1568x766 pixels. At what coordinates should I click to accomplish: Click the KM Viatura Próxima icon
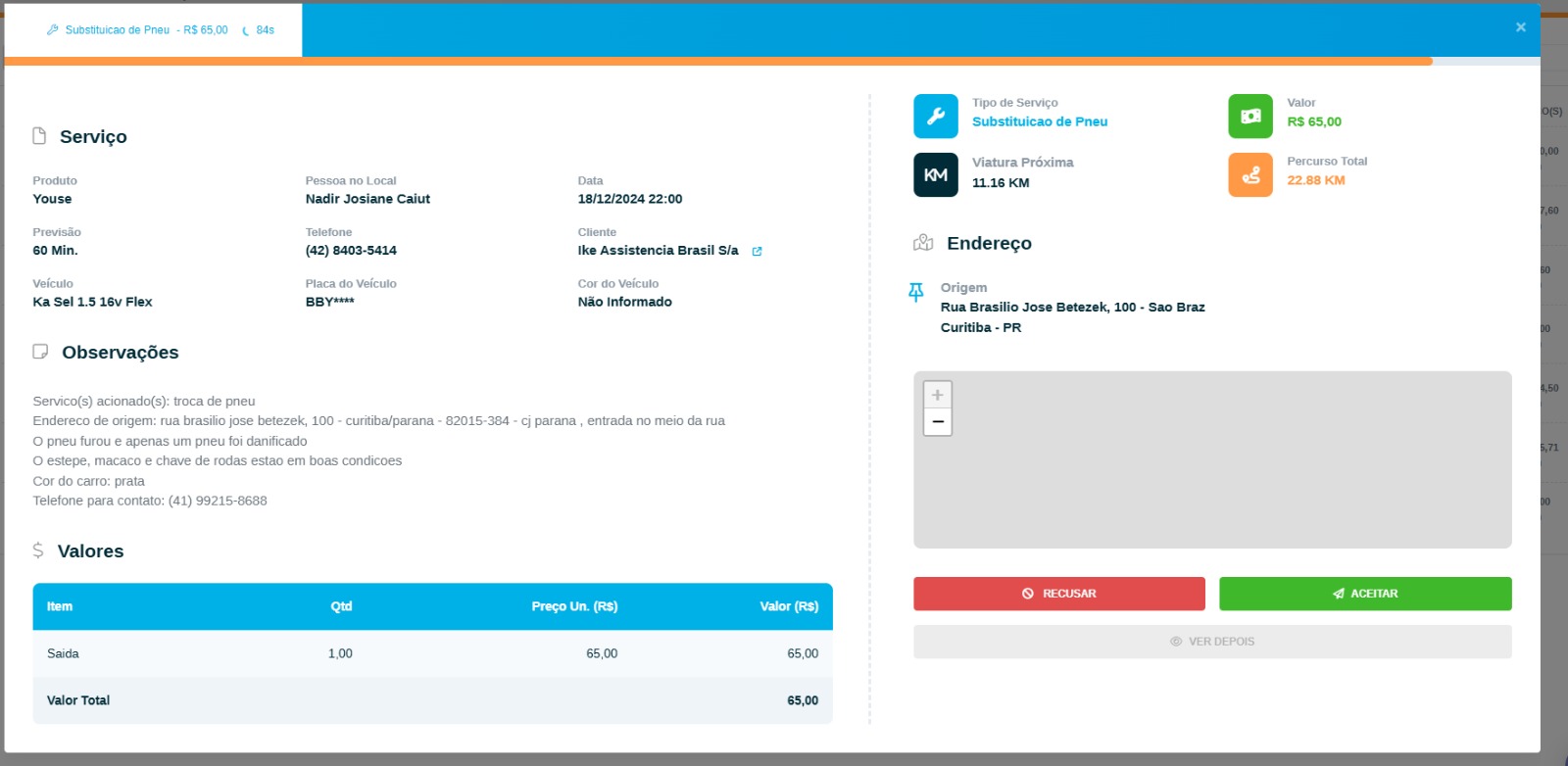(x=936, y=174)
